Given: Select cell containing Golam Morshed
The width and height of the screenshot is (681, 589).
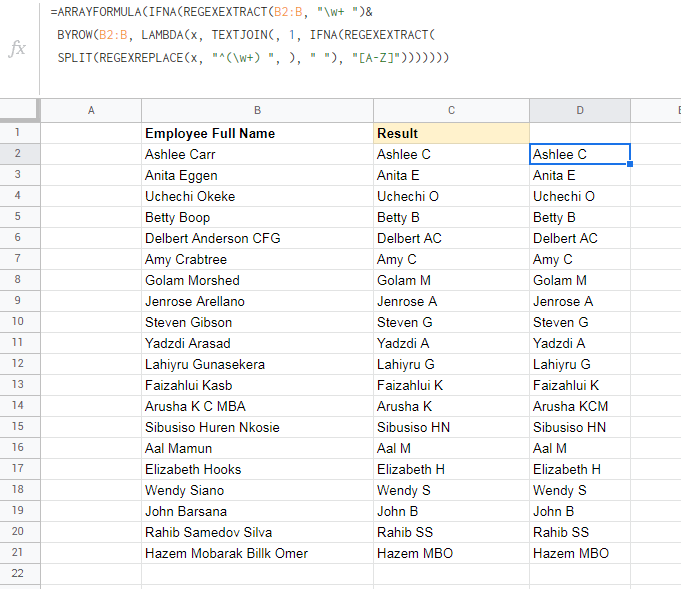Looking at the screenshot, I should pyautogui.click(x=258, y=280).
